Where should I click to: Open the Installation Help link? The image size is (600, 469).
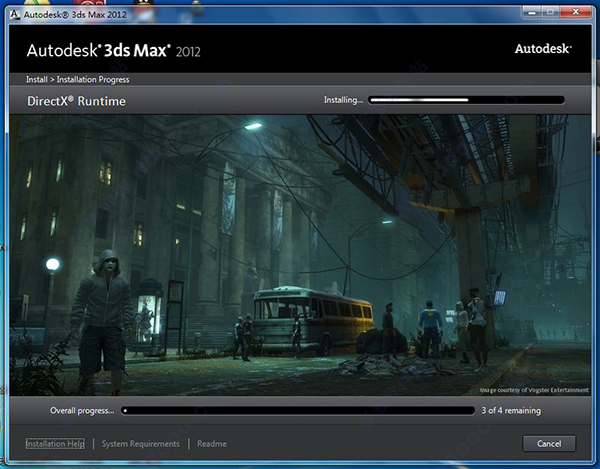55,444
